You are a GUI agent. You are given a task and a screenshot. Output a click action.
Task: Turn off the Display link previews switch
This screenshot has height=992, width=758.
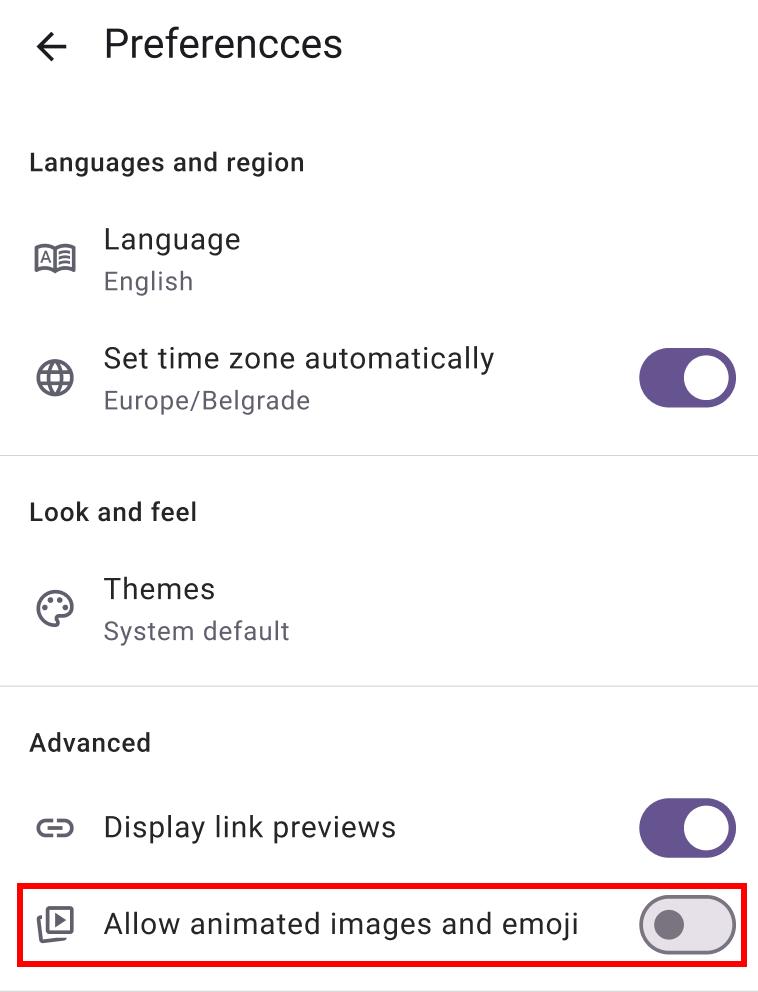[x=687, y=827]
